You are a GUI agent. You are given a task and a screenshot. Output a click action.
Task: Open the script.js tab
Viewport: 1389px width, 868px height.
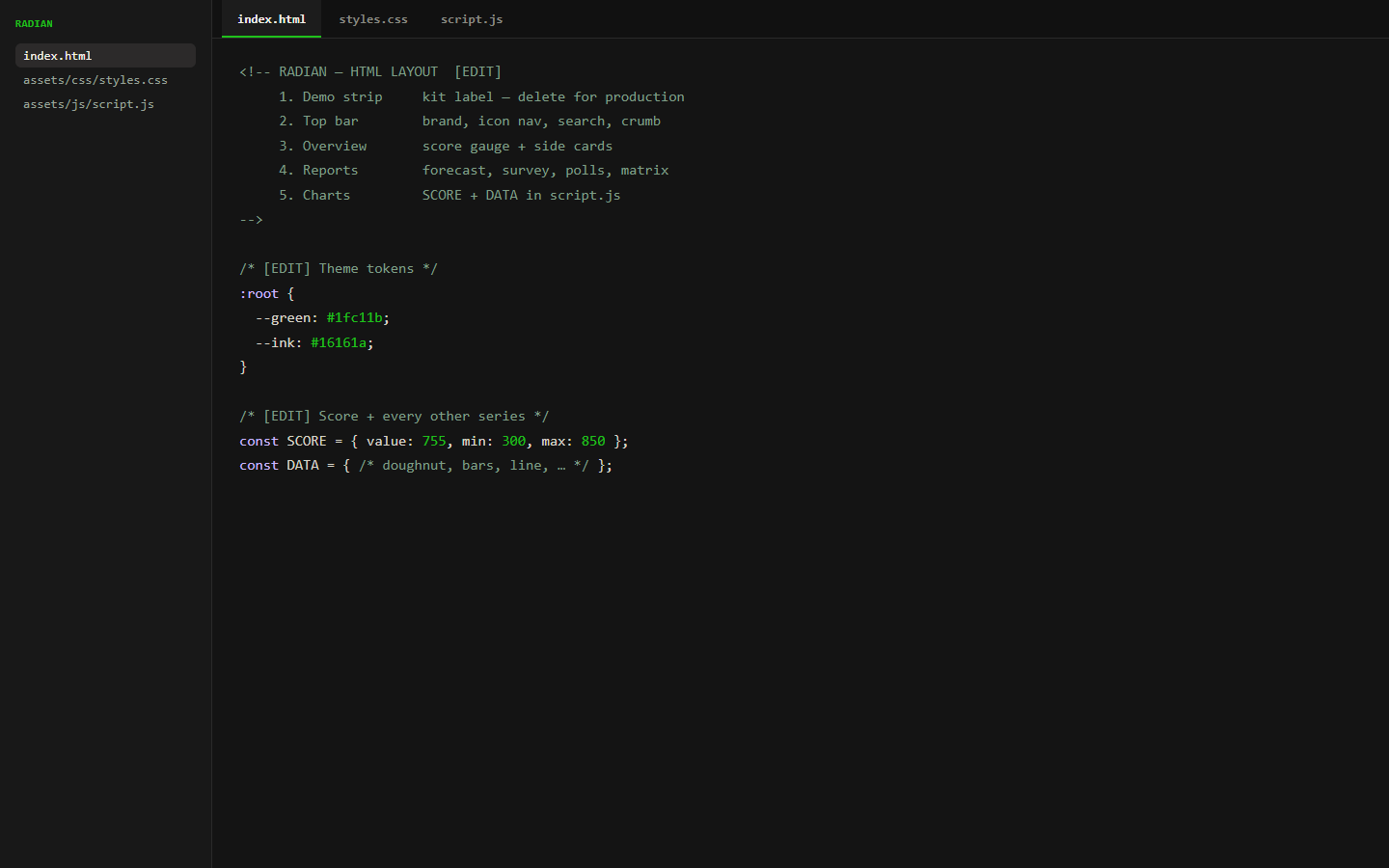tap(472, 19)
